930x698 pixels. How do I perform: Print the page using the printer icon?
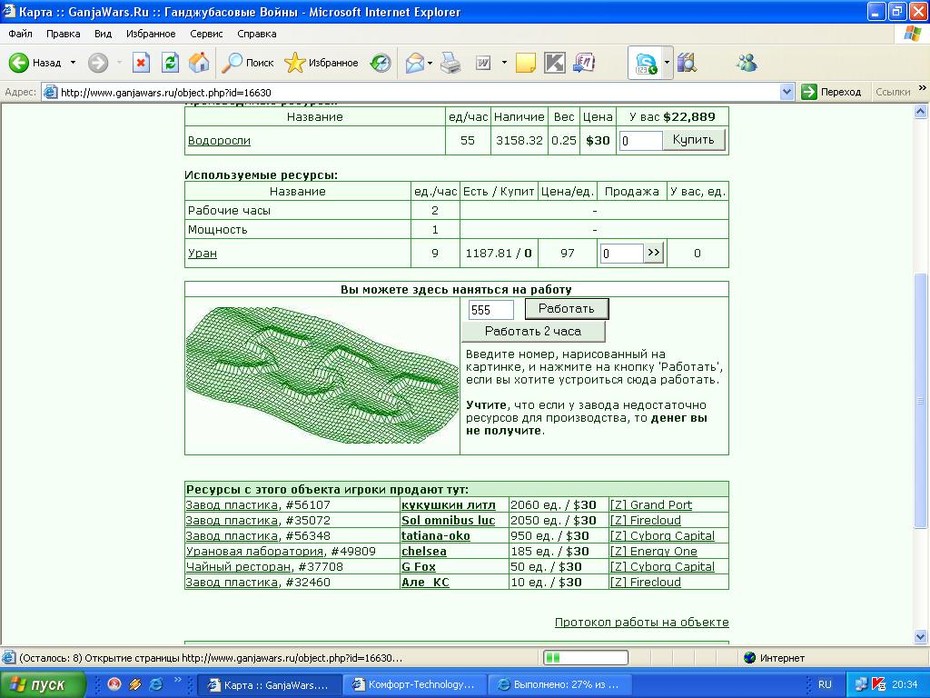(x=451, y=63)
